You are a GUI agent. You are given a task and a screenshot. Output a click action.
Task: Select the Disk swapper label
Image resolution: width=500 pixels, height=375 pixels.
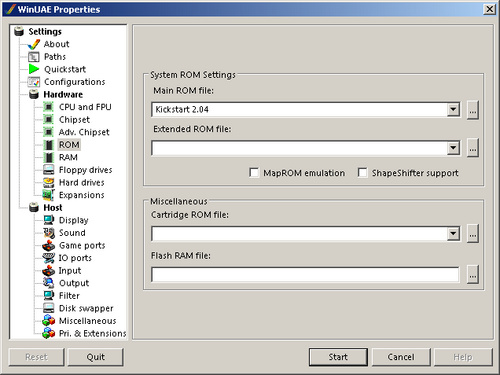[x=86, y=308]
